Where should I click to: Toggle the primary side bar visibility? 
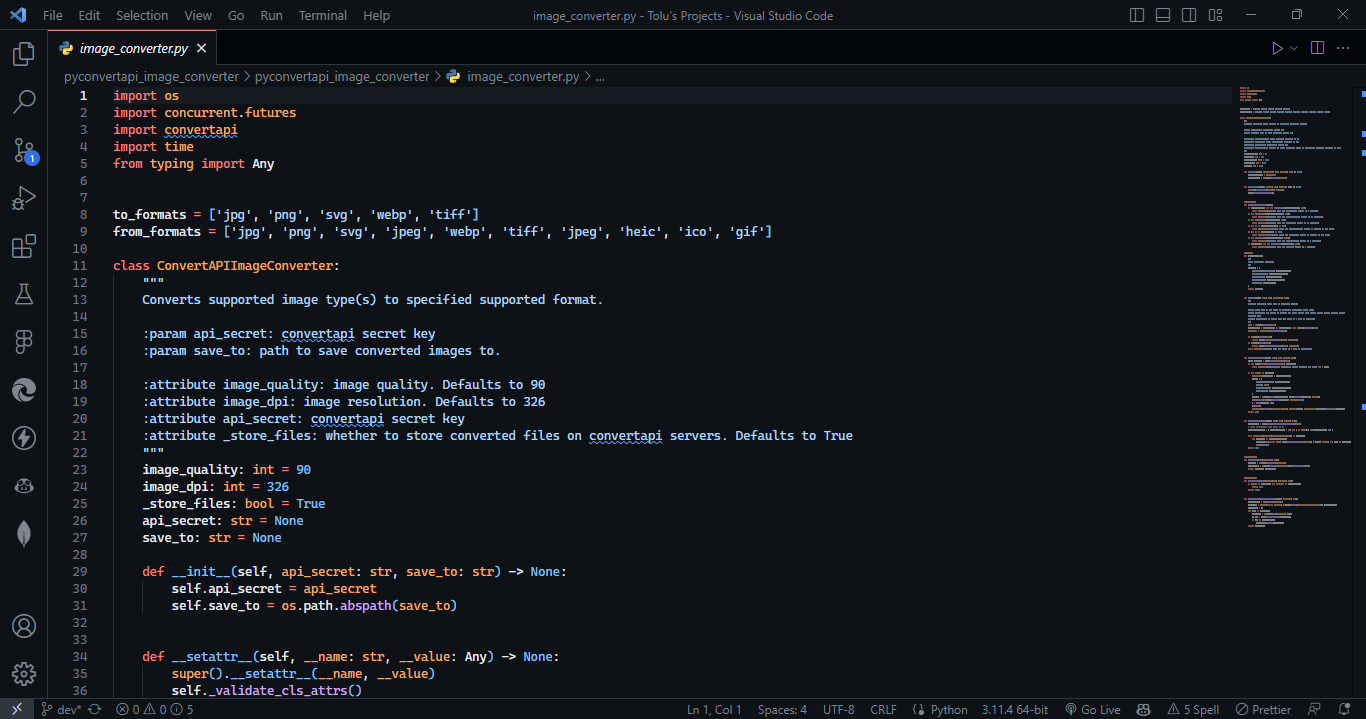click(x=1137, y=15)
